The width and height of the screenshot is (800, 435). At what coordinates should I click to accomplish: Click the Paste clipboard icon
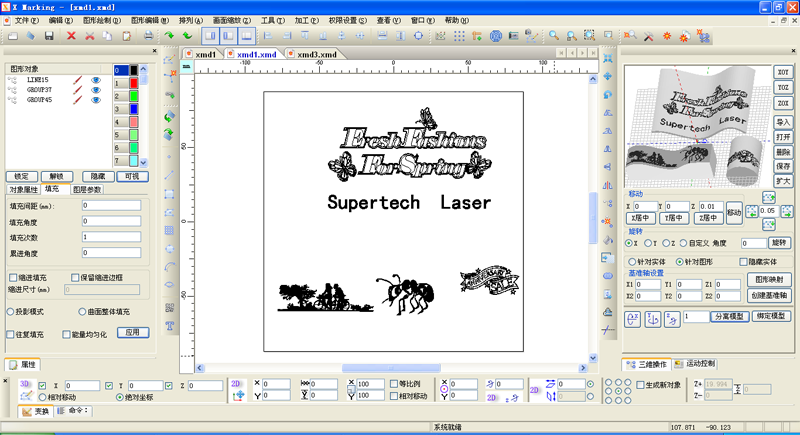pyautogui.click(x=128, y=36)
